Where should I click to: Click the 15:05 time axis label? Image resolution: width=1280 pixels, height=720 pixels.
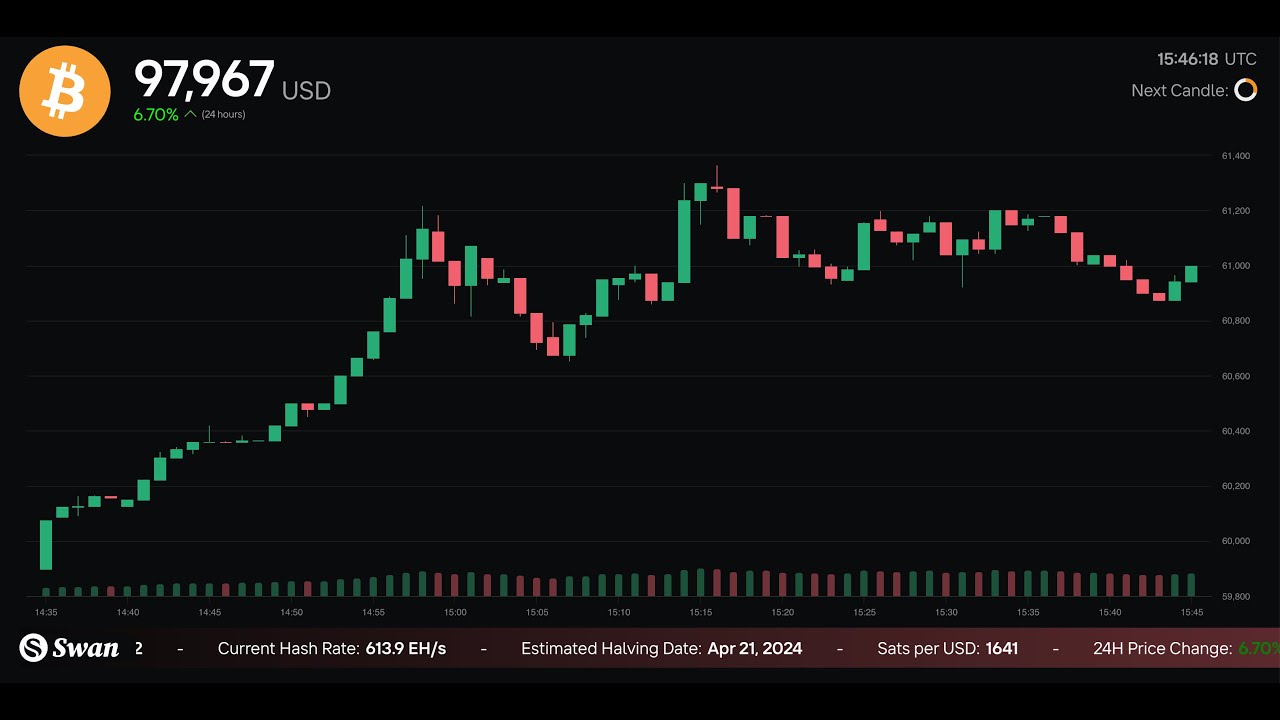pyautogui.click(x=537, y=612)
